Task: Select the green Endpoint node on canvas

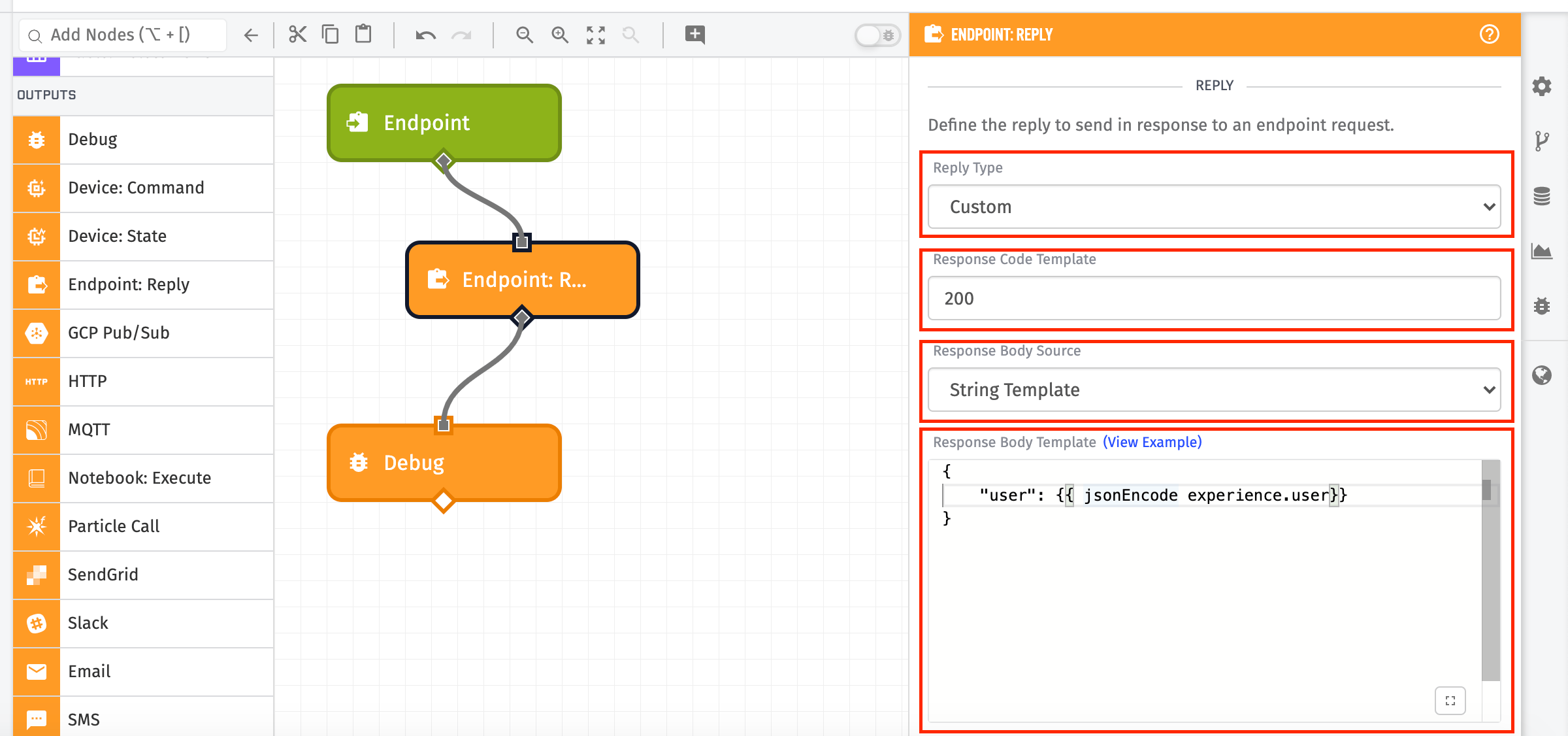Action: [x=444, y=123]
